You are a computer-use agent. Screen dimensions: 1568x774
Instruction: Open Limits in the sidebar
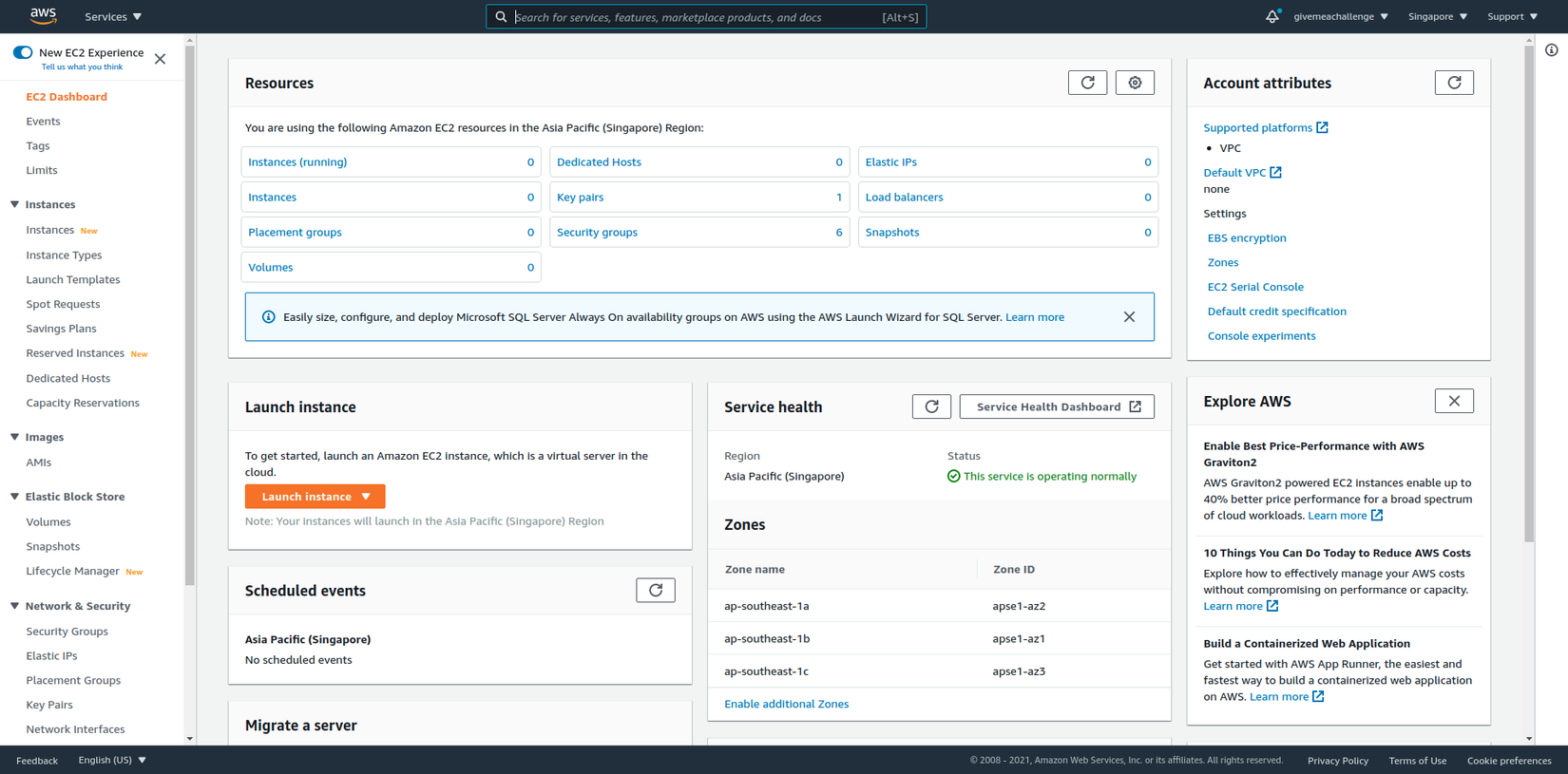click(42, 170)
